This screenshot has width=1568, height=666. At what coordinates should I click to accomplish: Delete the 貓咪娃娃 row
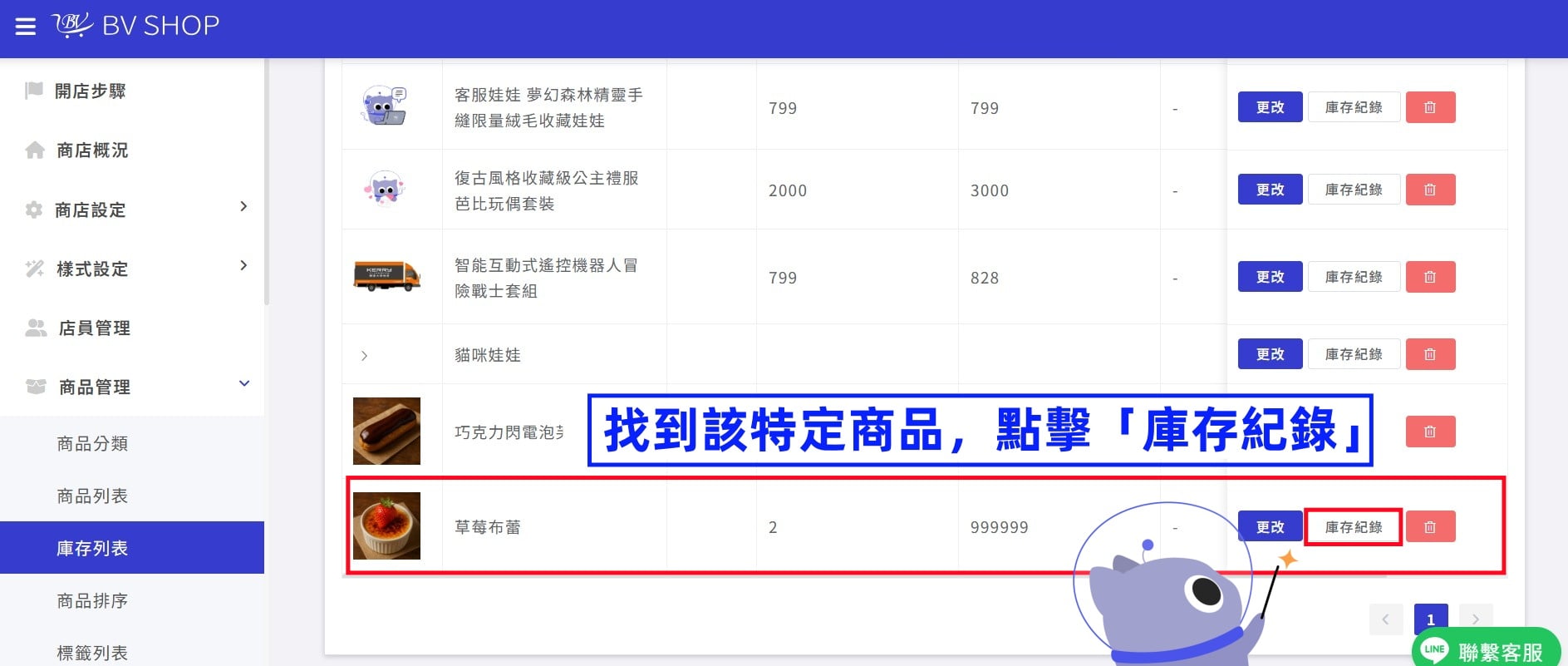coord(1430,354)
